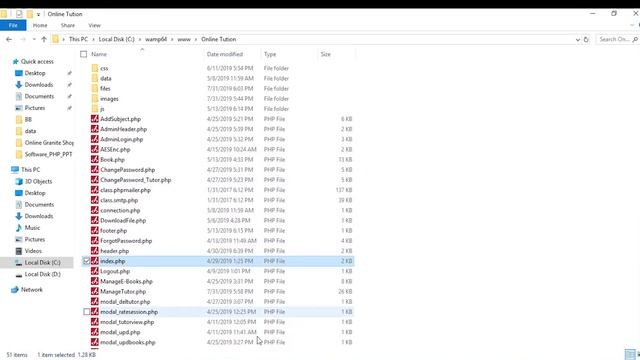
Task: Click the AdminHeader.php file icon
Action: pyautogui.click(x=95, y=129)
